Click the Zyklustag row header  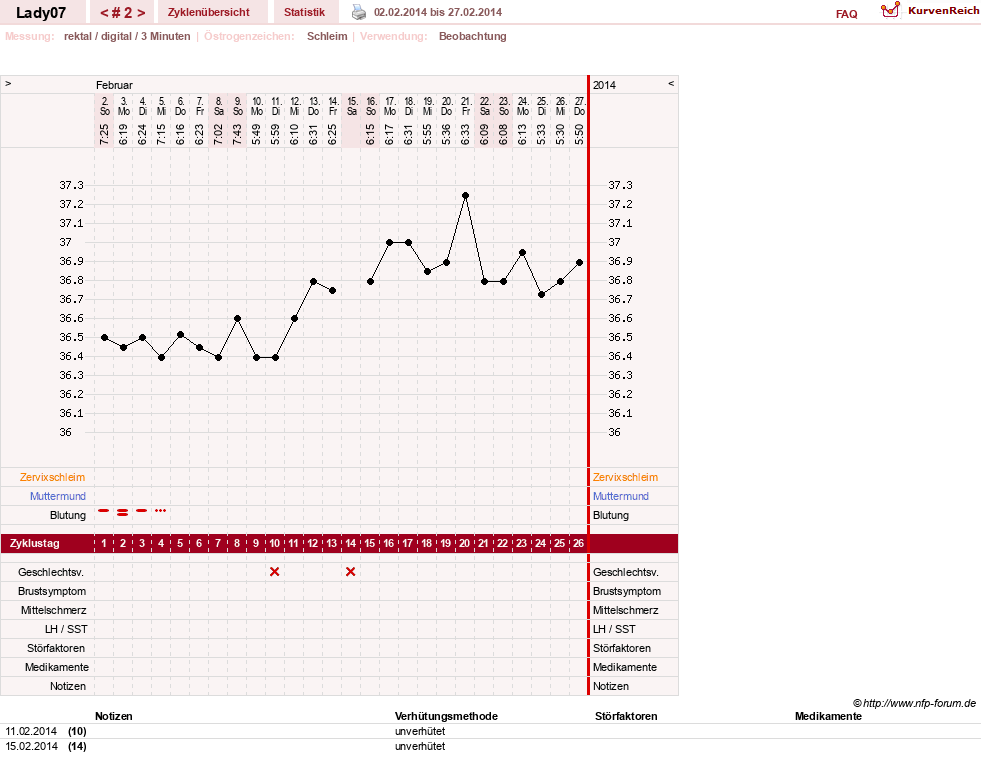[x=35, y=544]
